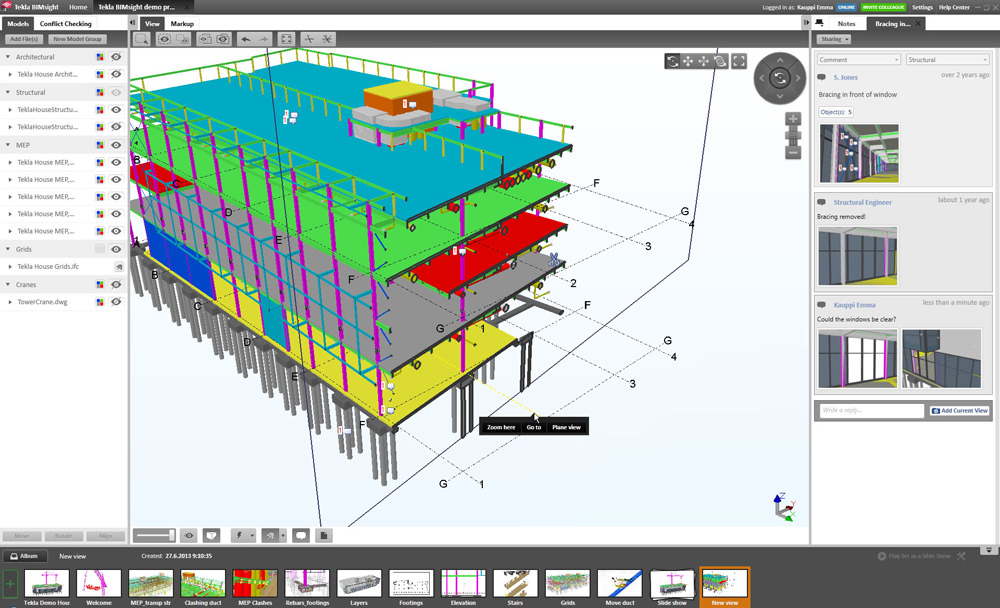The width and height of the screenshot is (1000, 608).
Task: Switch to the Markup tab
Action: point(182,24)
